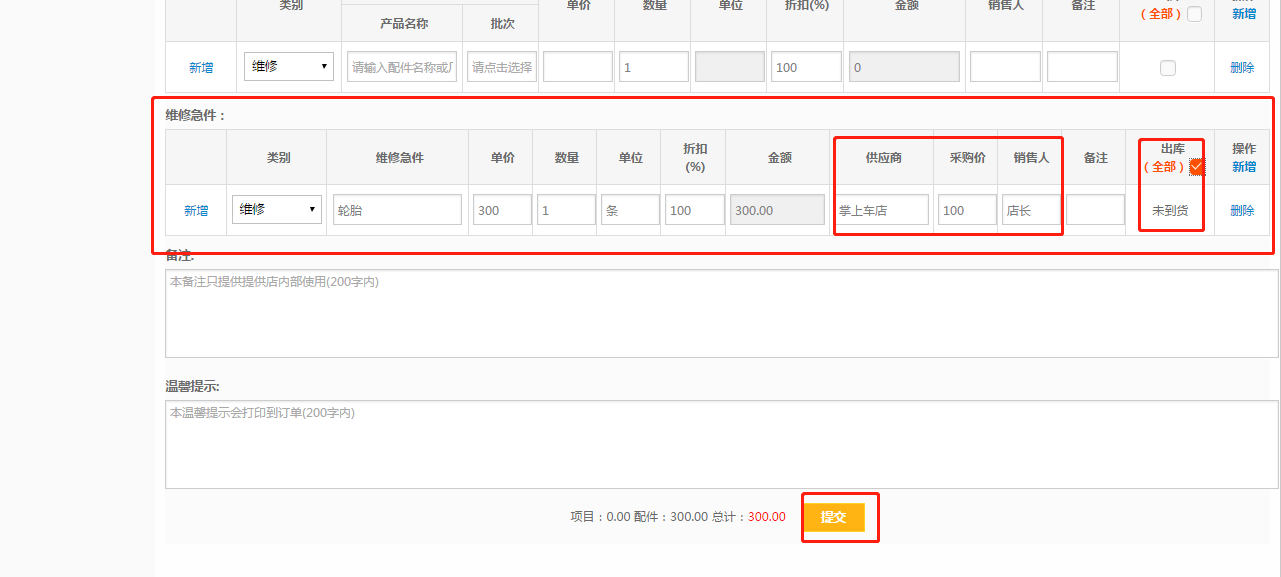Uncheck the 出库 全部 checkbox in 维修急件 table
Image resolution: width=1281 pixels, height=577 pixels.
[x=1196, y=167]
